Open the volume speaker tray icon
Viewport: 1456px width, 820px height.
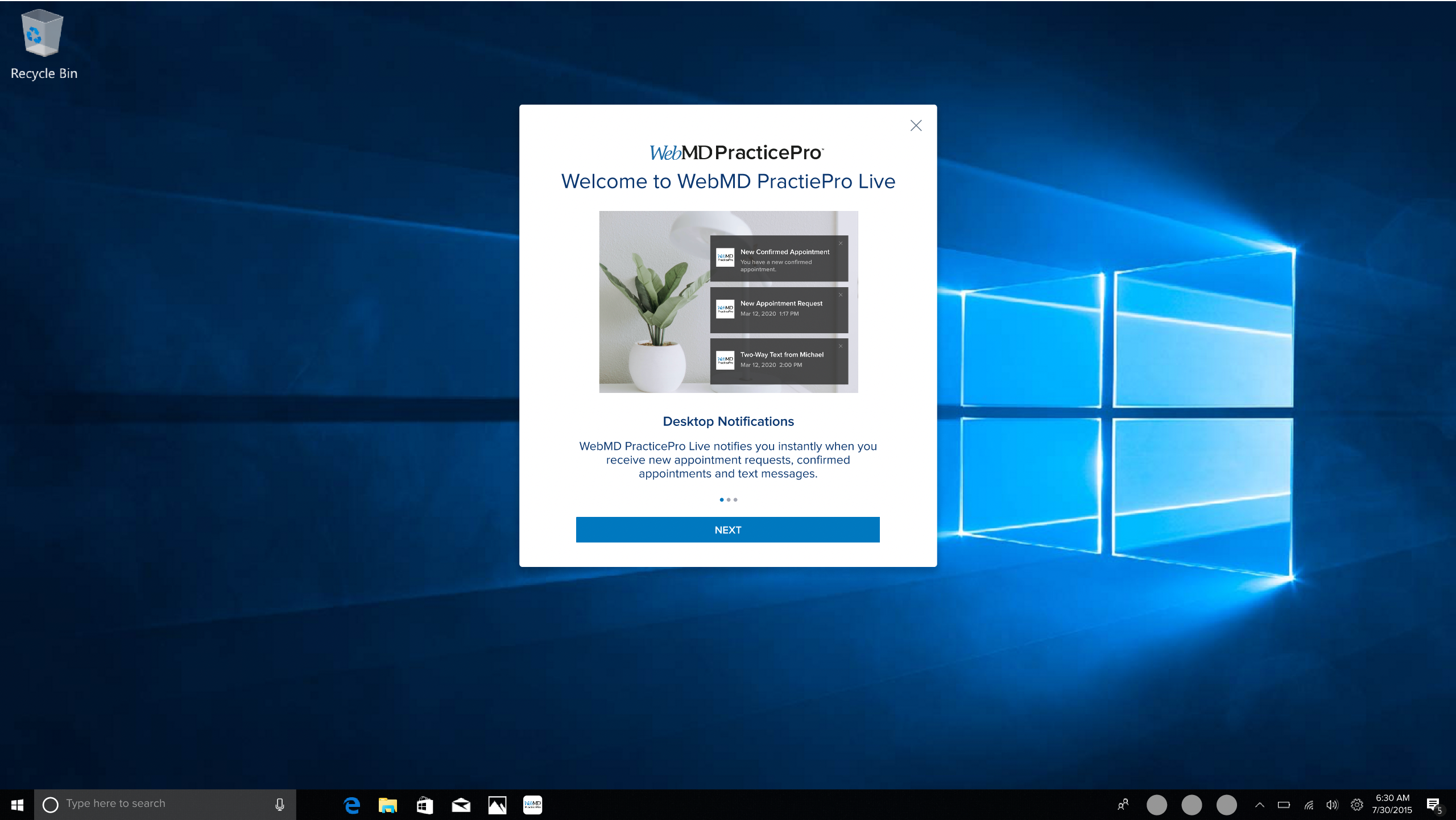coord(1332,805)
